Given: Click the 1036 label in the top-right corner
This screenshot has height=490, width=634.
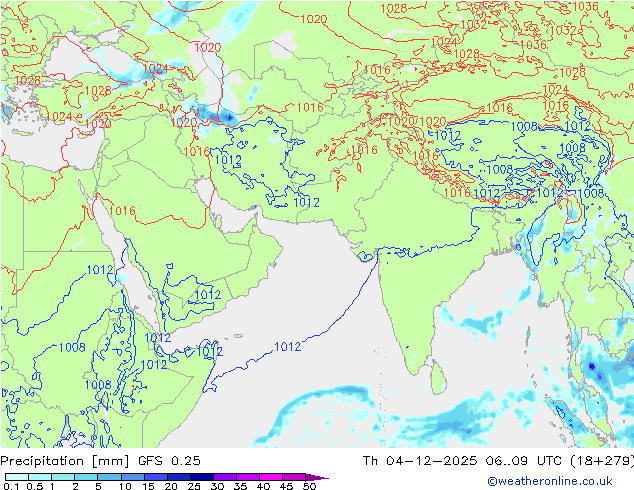Looking at the screenshot, I should click(585, 6).
